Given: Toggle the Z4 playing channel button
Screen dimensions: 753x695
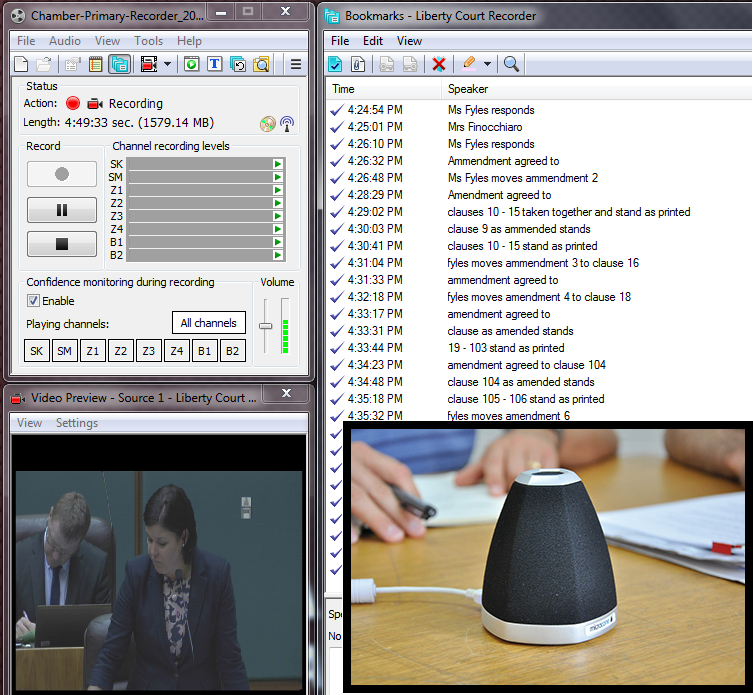Looking at the screenshot, I should (176, 351).
